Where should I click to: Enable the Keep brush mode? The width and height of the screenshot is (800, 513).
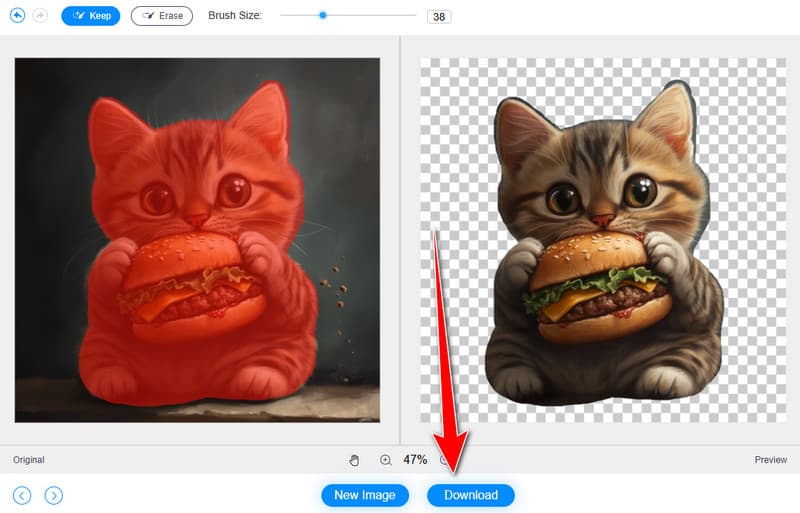pos(91,16)
